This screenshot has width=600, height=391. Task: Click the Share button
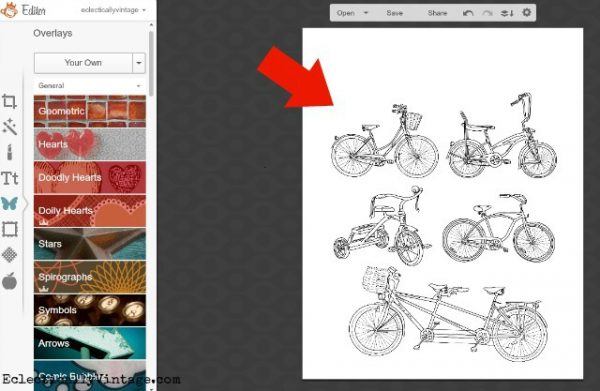click(437, 13)
